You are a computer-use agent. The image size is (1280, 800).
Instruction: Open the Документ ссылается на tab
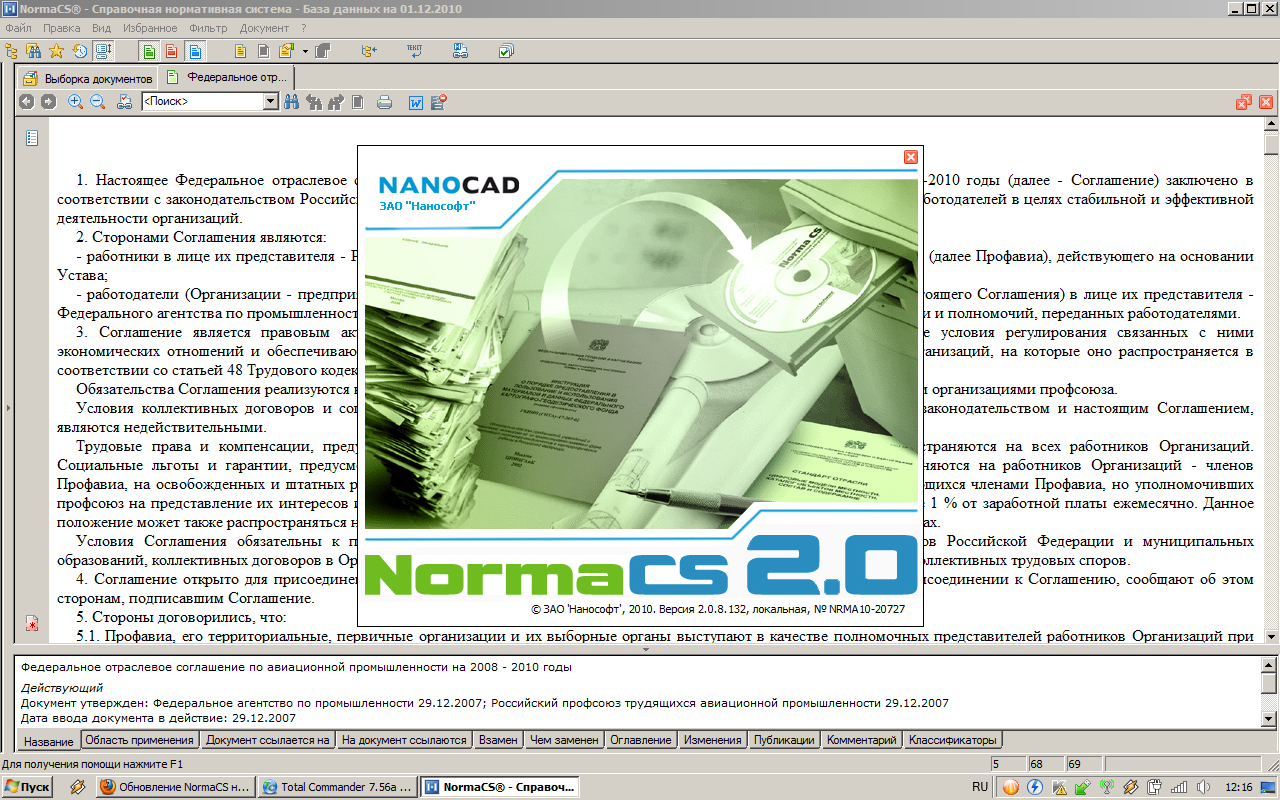(x=267, y=740)
